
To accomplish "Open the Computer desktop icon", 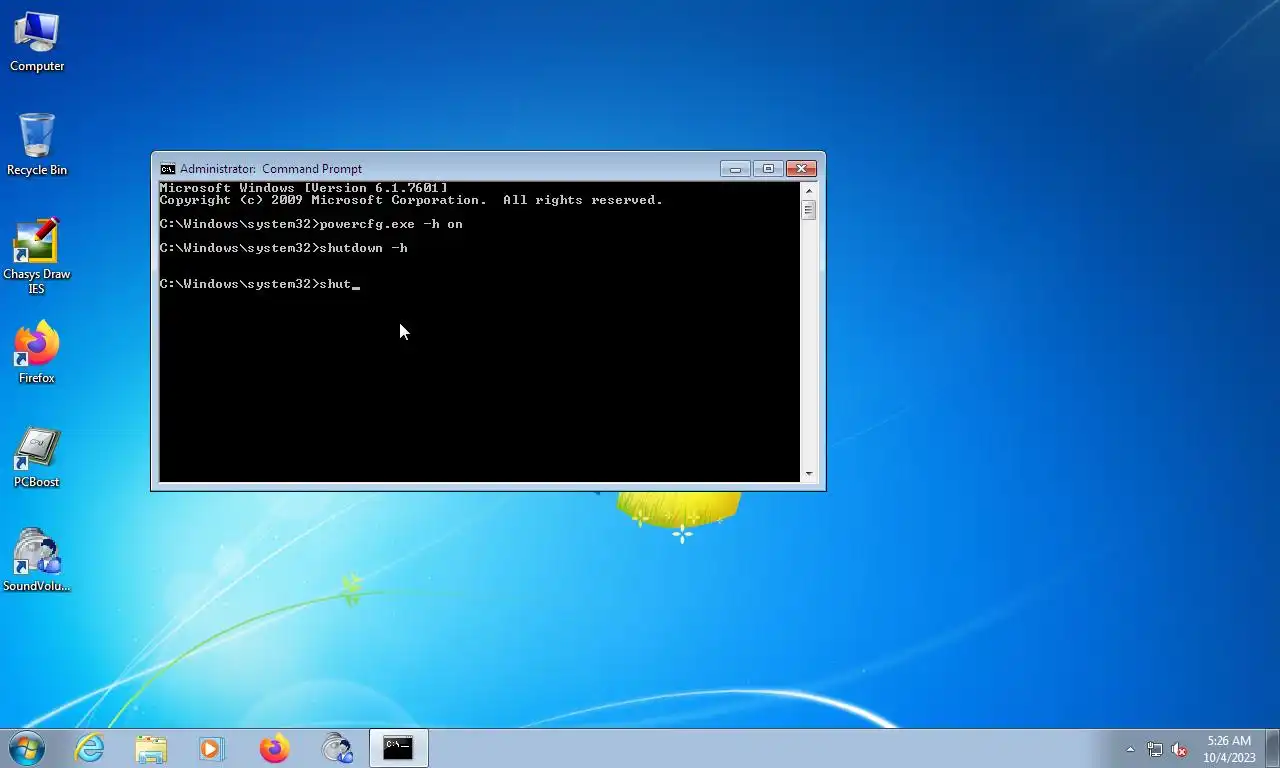I will [x=37, y=42].
